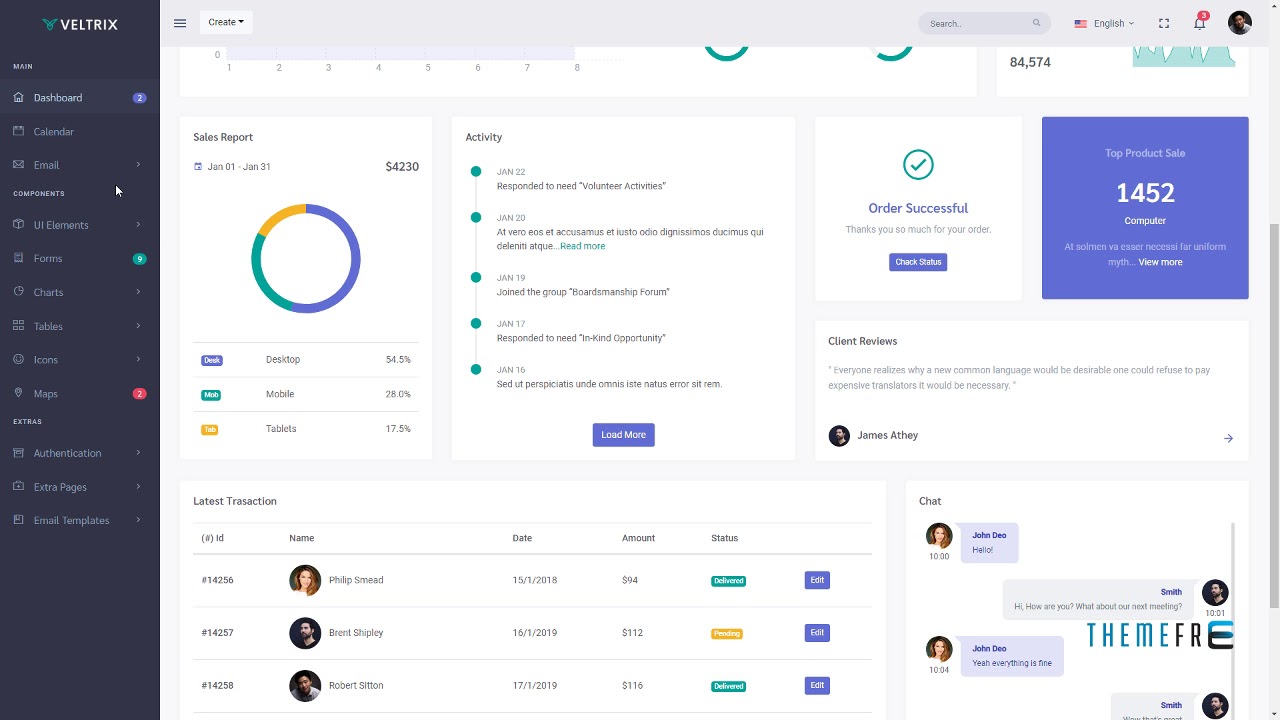This screenshot has width=1280, height=720.
Task: Click the Load More button
Action: pyautogui.click(x=623, y=435)
